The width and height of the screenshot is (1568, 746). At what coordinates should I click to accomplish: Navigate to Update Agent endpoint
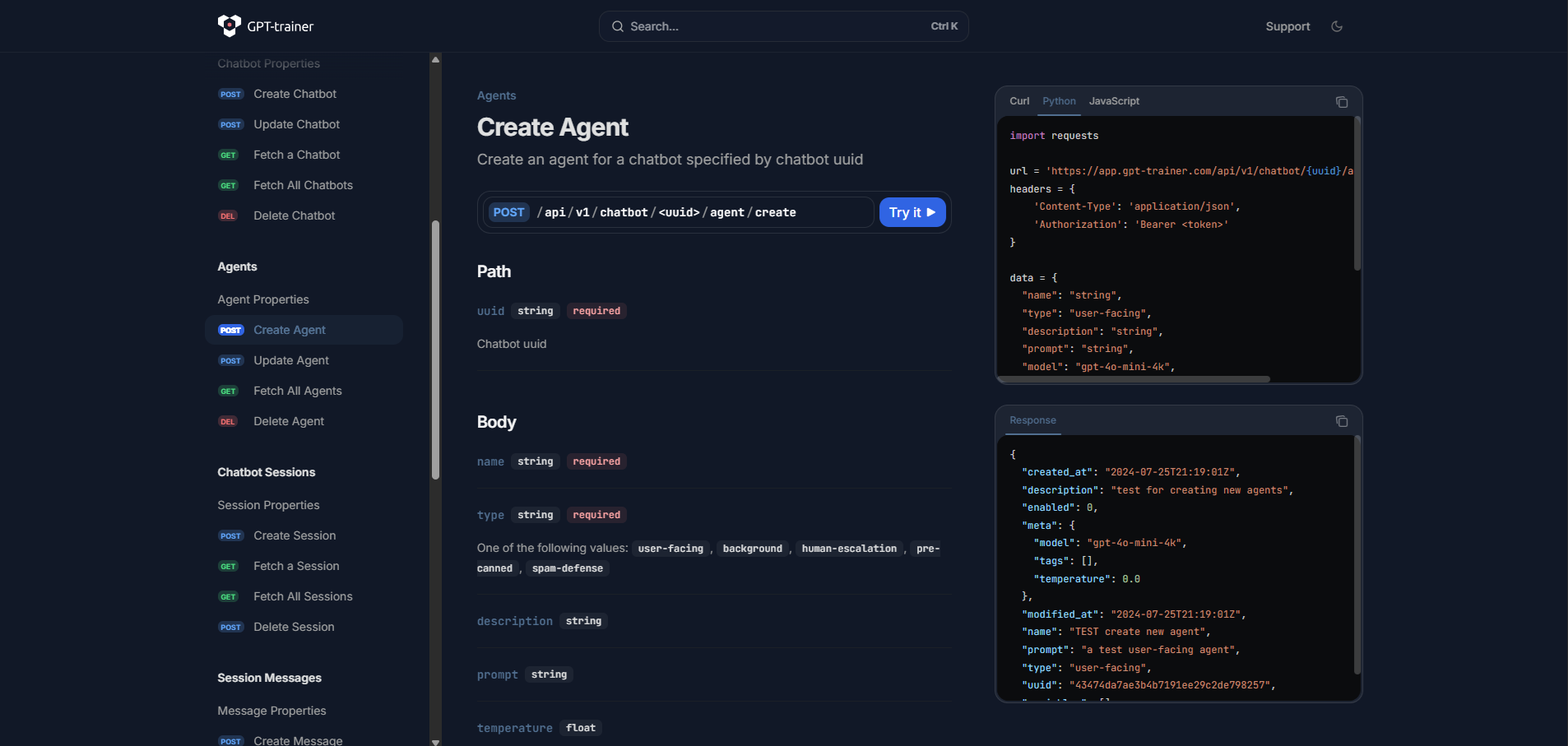tap(290, 360)
